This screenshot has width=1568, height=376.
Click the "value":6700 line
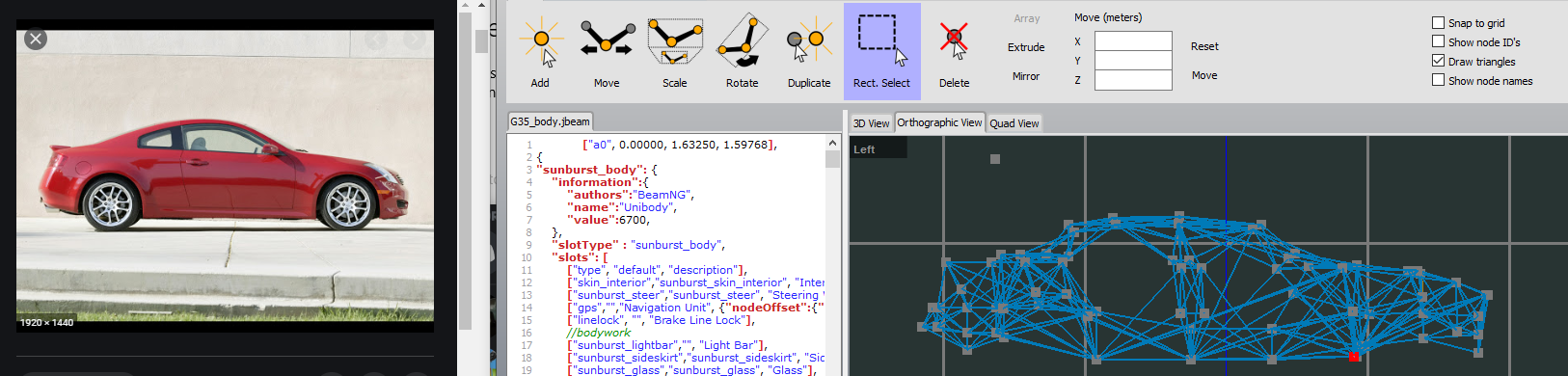[x=608, y=220]
